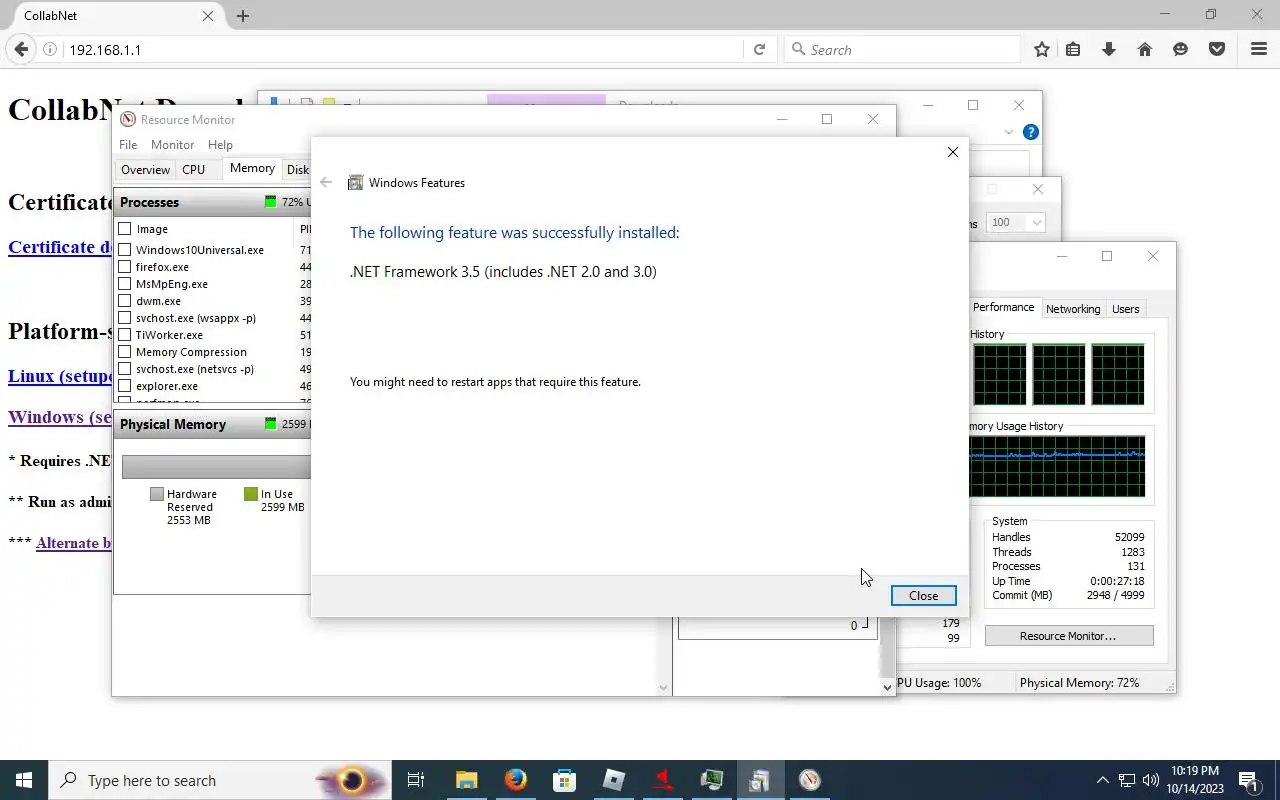
Task: Open the volume tray icon
Action: pos(1150,780)
